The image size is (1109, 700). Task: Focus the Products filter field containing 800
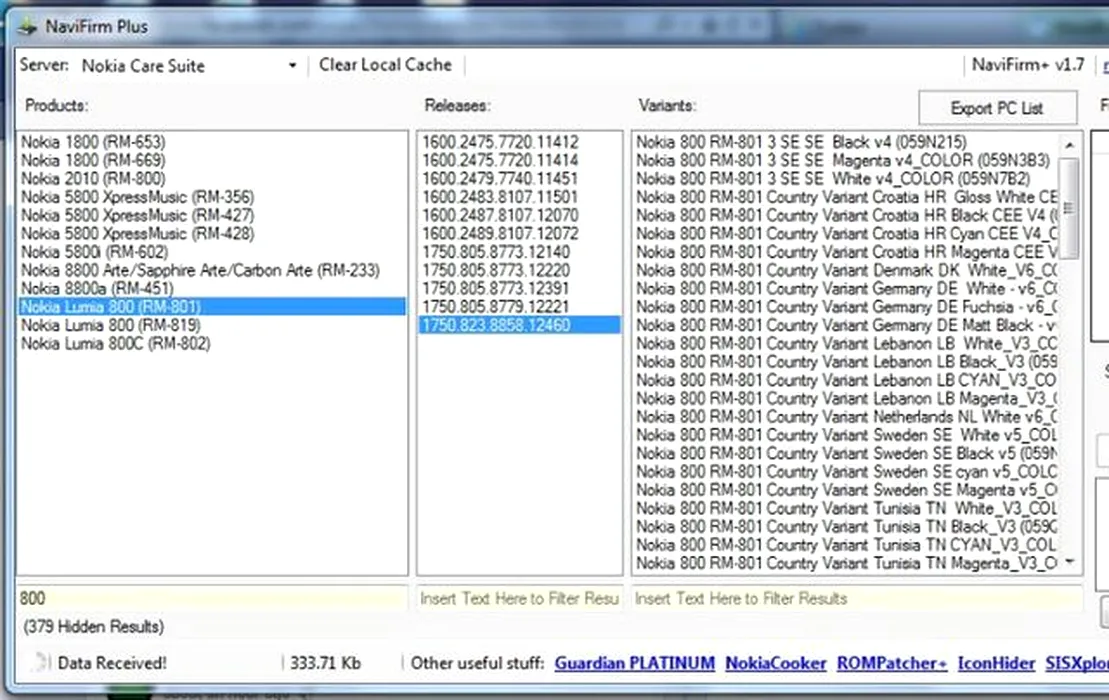(212, 598)
